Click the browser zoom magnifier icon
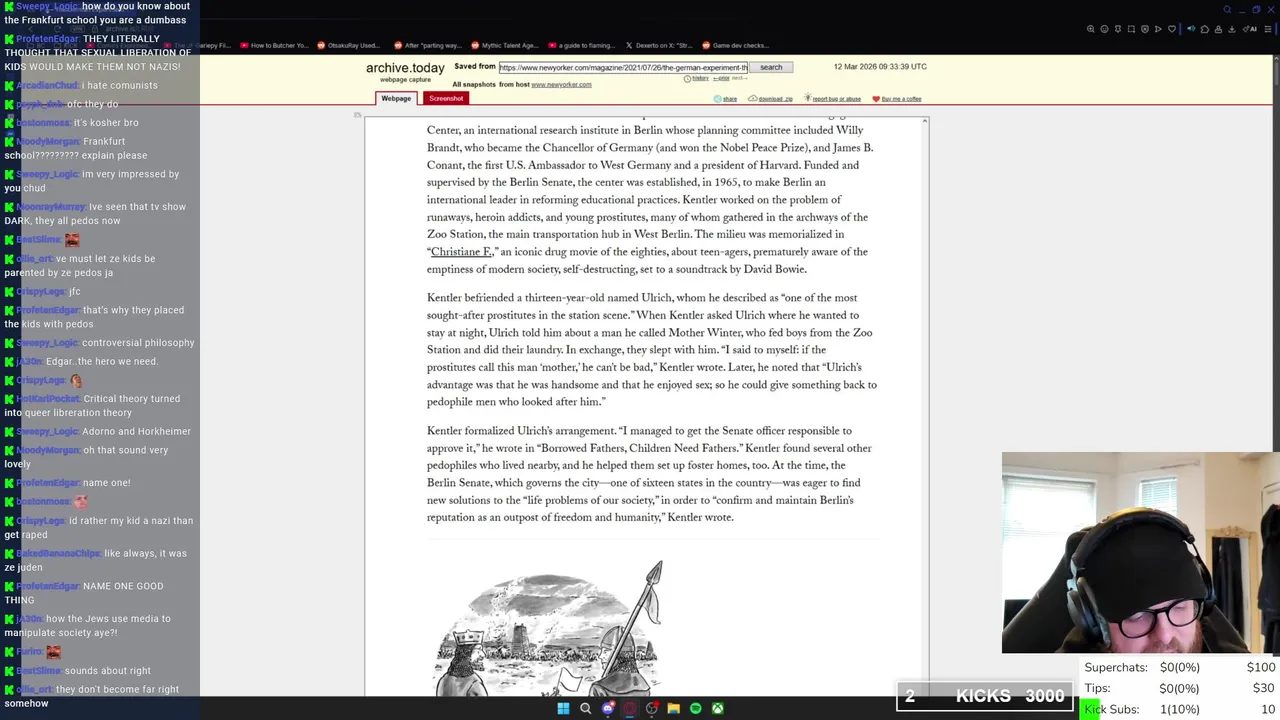 [x=1091, y=29]
